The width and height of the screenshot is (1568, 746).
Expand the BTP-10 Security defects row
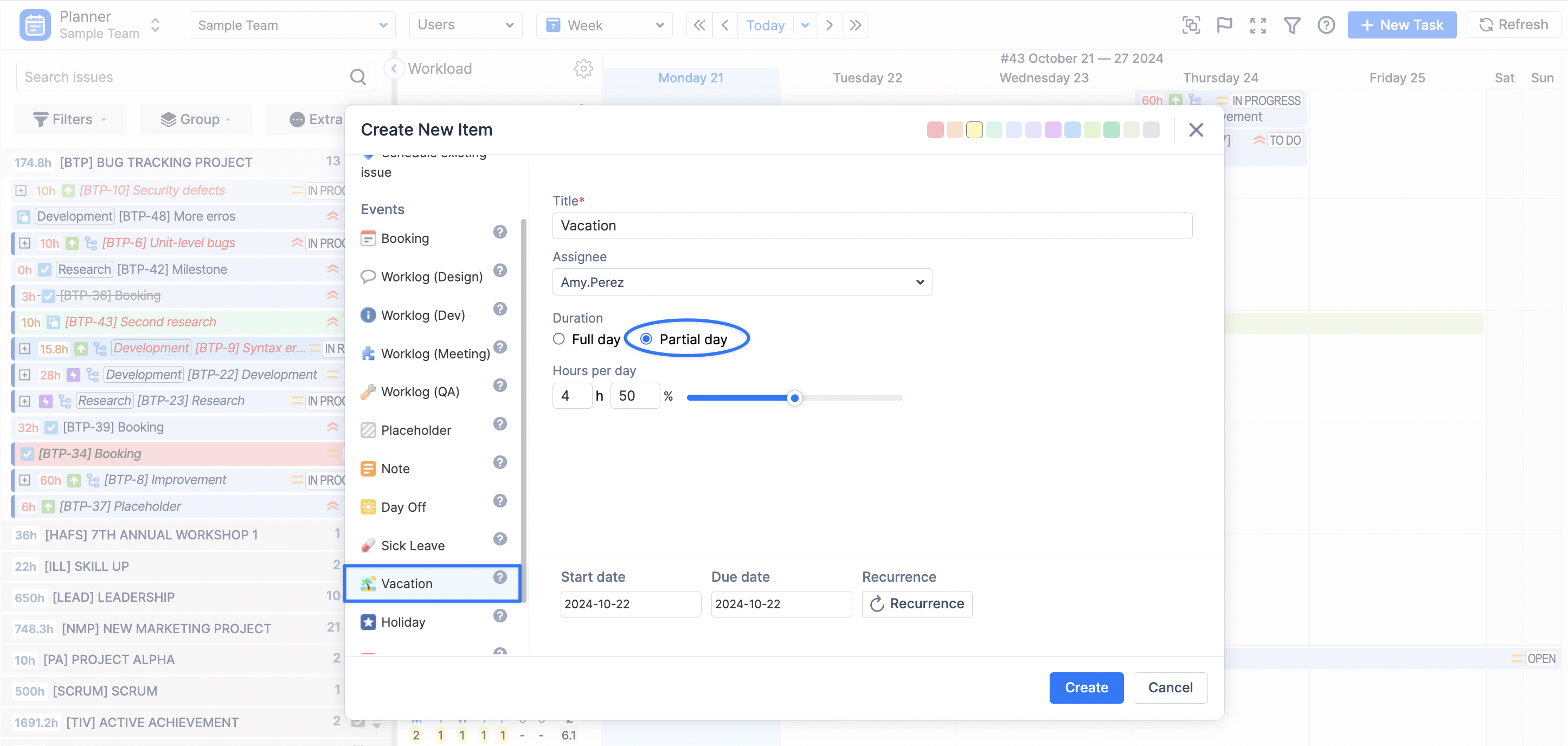click(x=21, y=190)
